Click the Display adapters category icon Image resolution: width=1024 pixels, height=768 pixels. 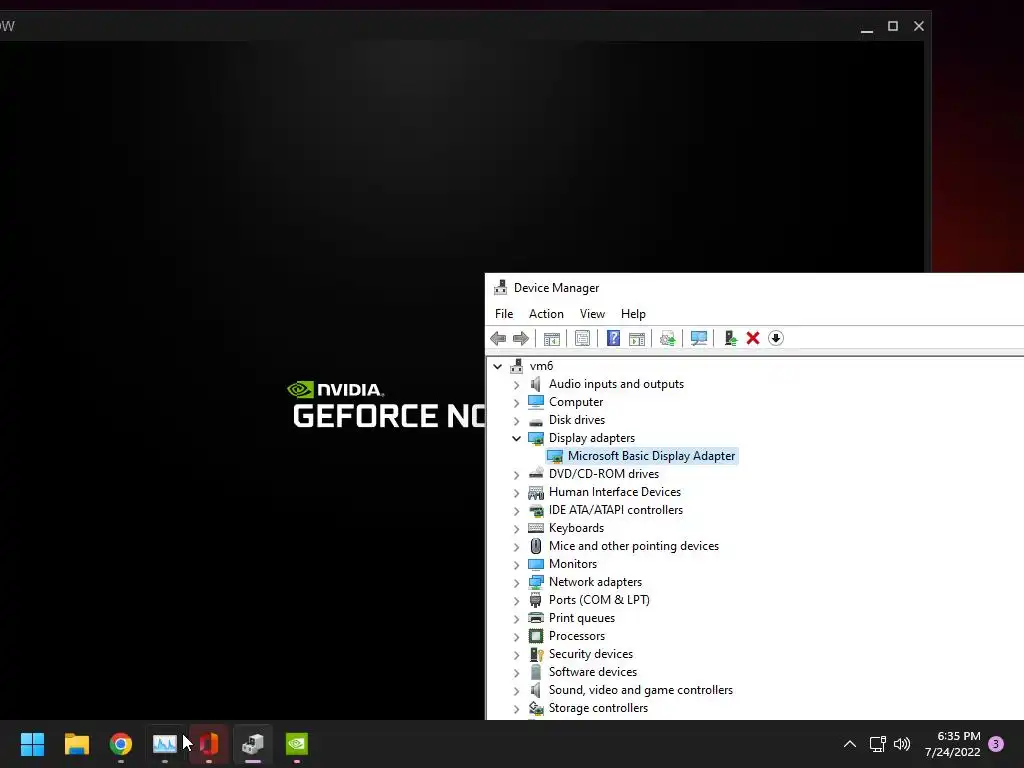pyautogui.click(x=536, y=438)
